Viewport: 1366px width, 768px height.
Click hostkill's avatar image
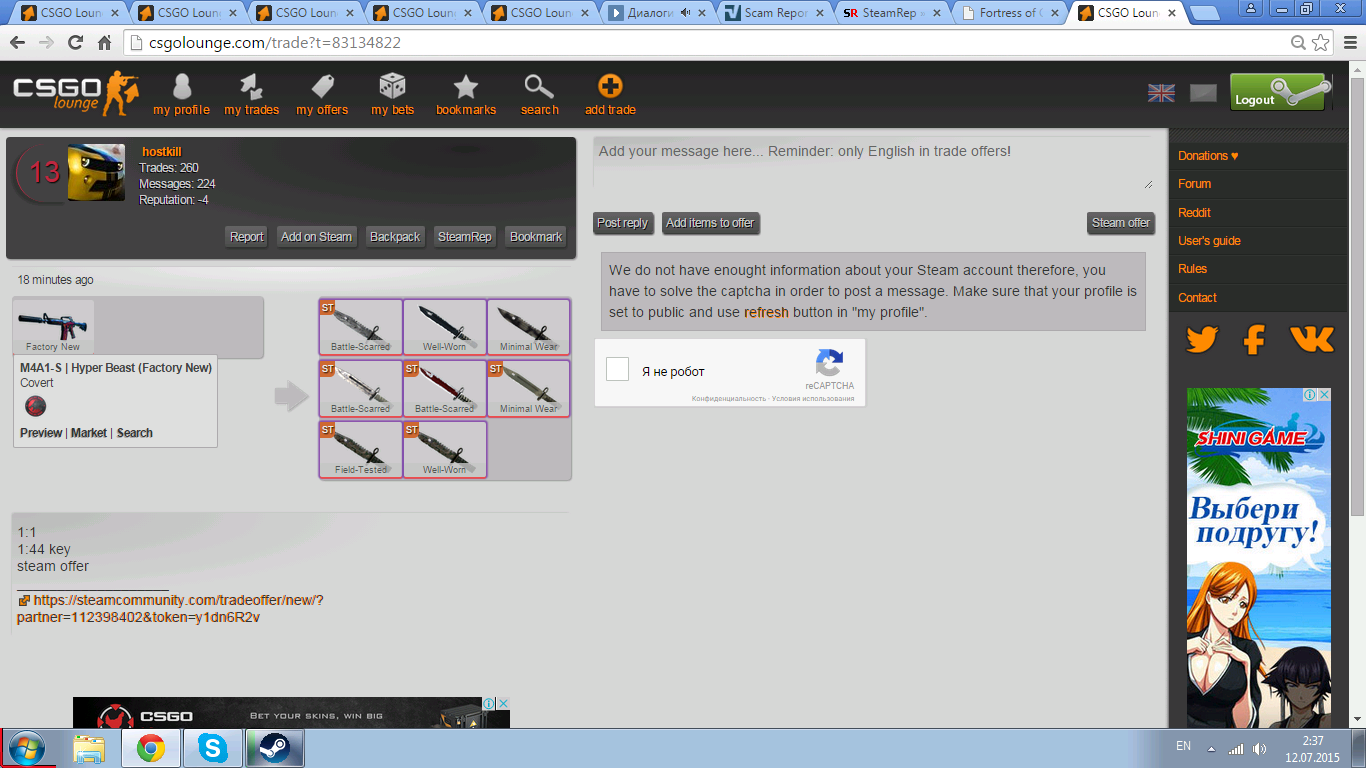[x=97, y=173]
